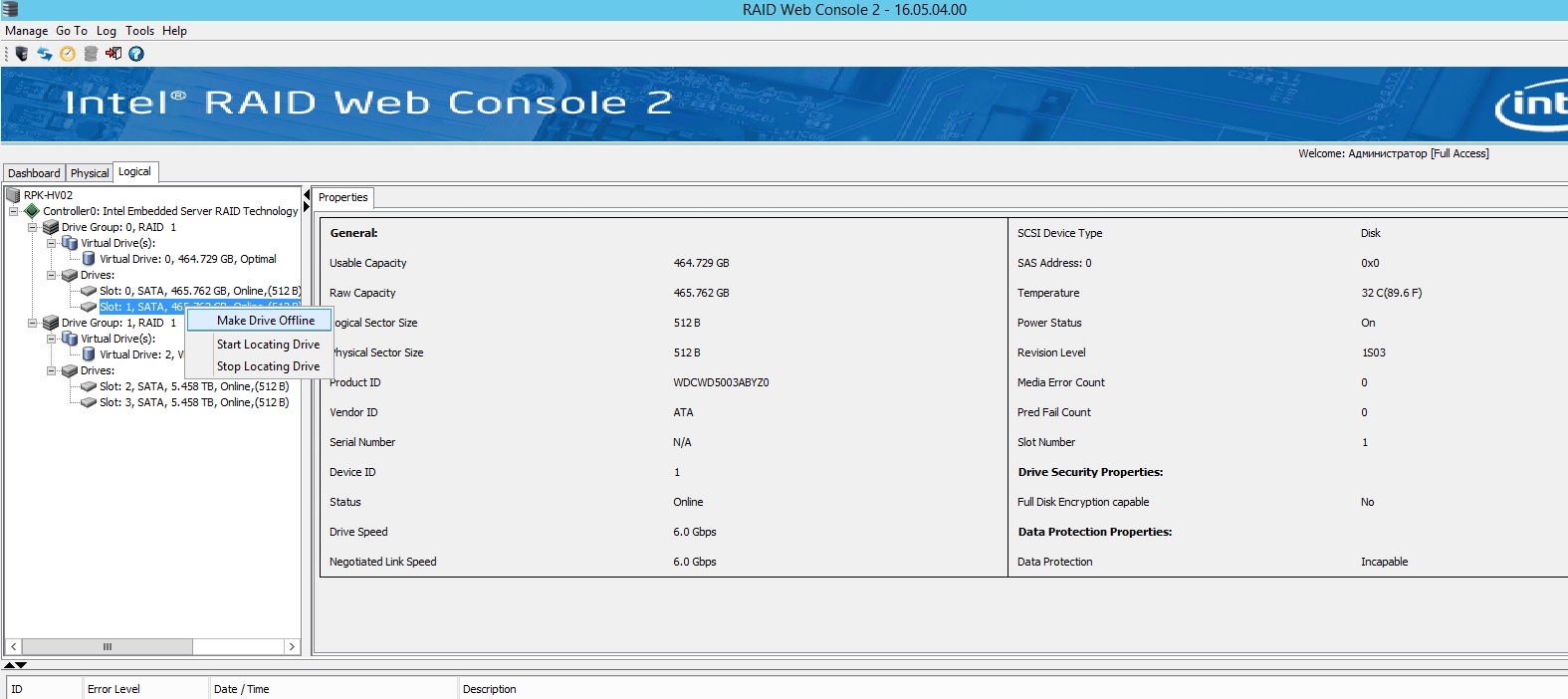Click Drives folder icon under Drive Group 0
Viewport: 1568px width, 699px height.
pyautogui.click(x=70, y=275)
